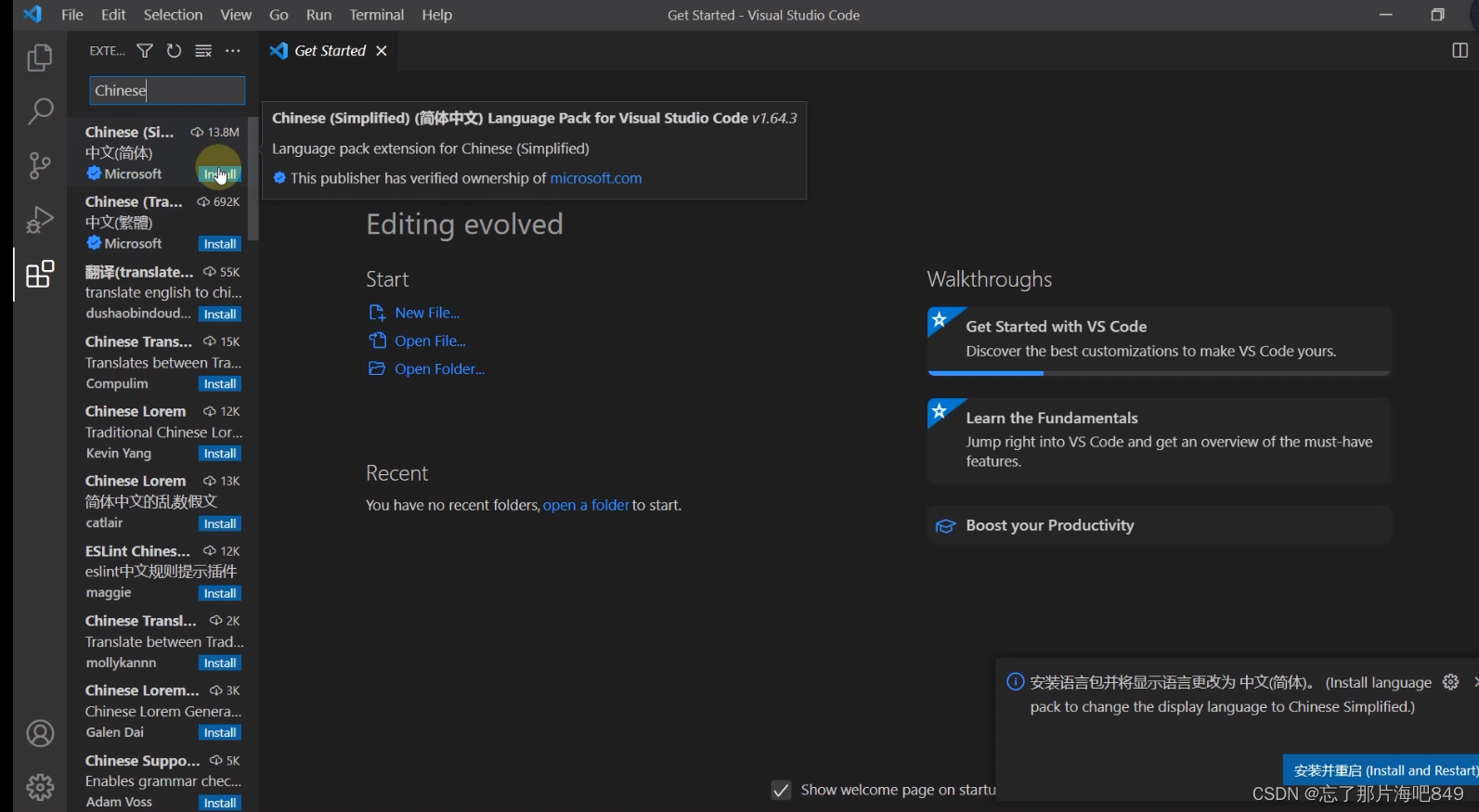Screen dimensions: 1479x812
Task: Click the split editor layout icon
Action: pos(1460,51)
